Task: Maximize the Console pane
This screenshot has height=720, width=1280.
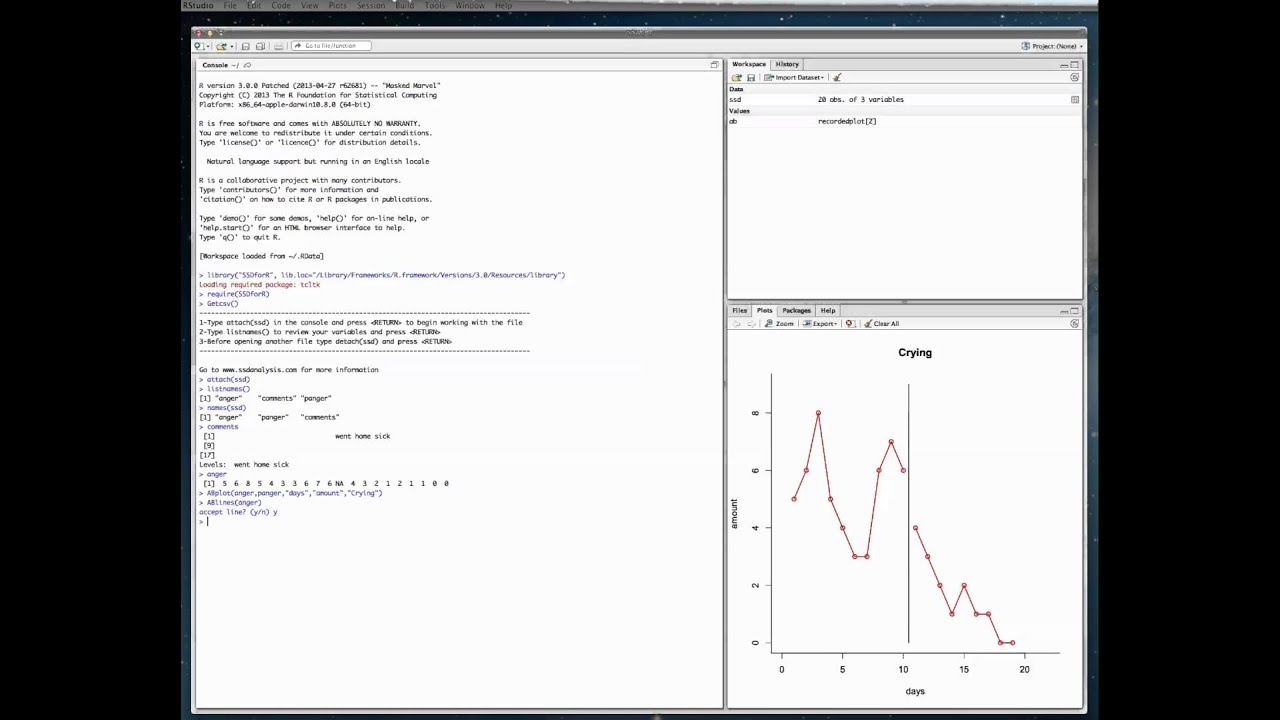Action: pyautogui.click(x=714, y=65)
